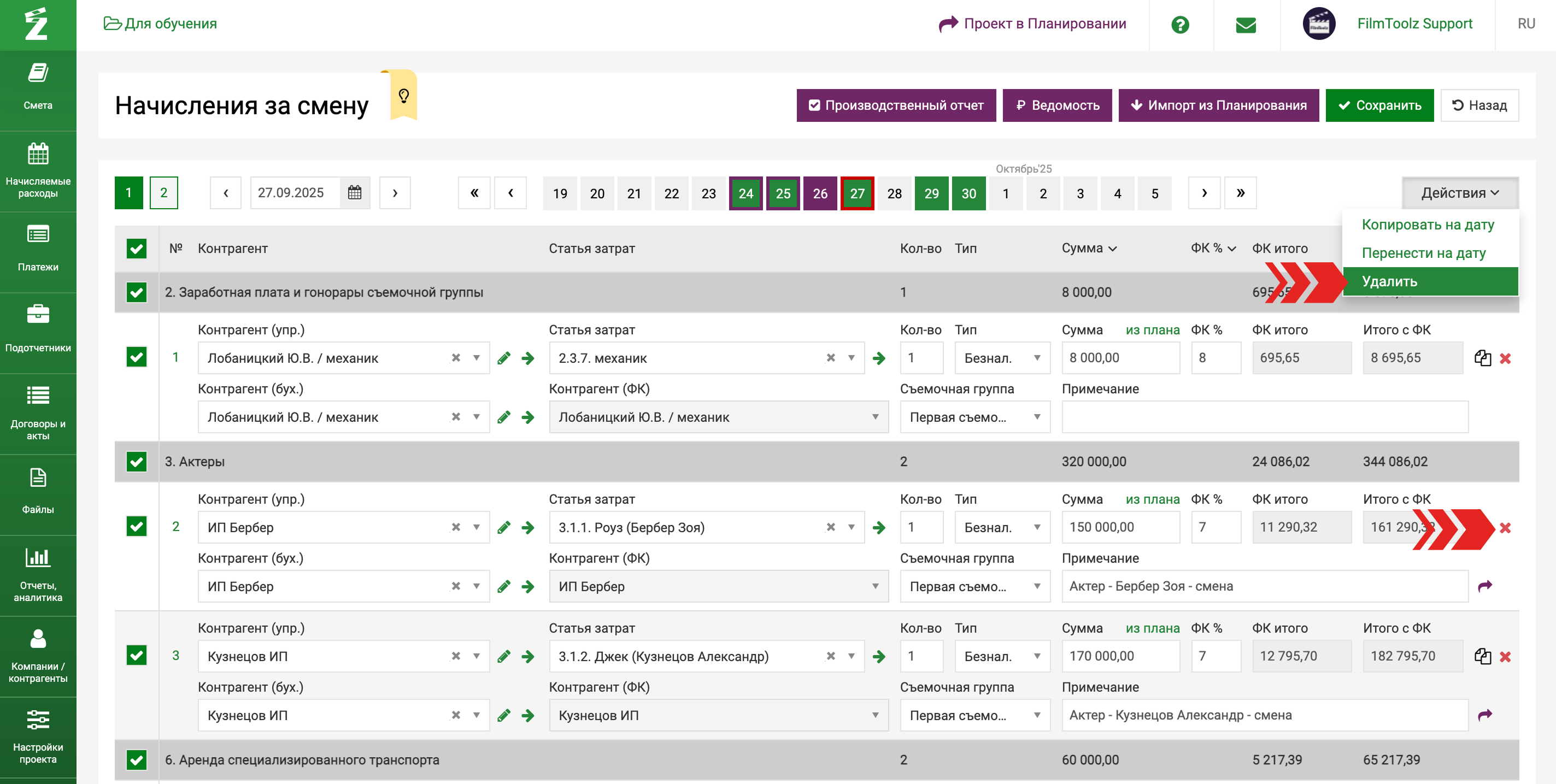Image resolution: width=1556 pixels, height=784 pixels.
Task: Click the yellow lightbulb hint bookmark
Action: [403, 96]
